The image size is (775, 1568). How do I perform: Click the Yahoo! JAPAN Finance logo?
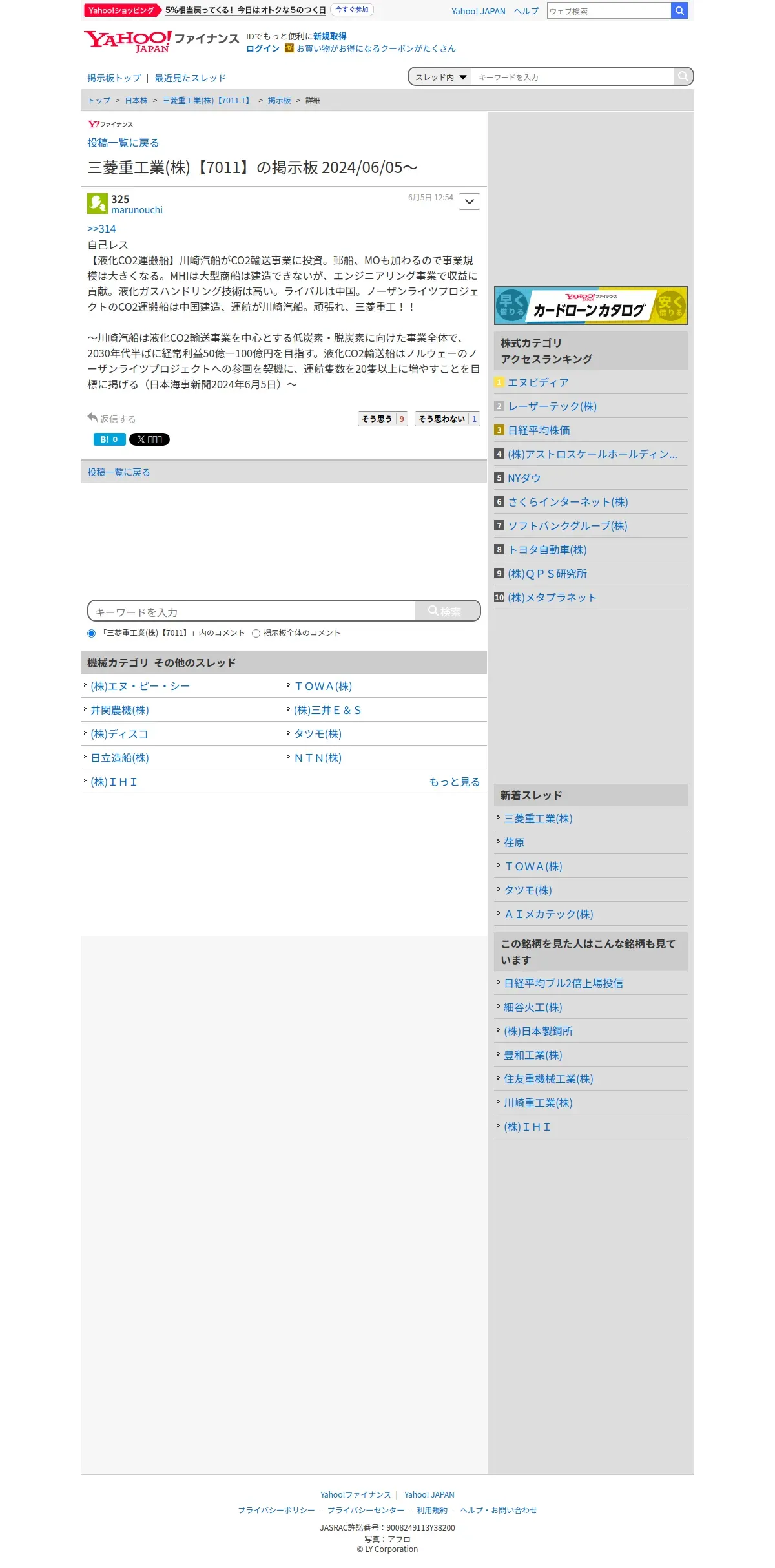click(161, 41)
